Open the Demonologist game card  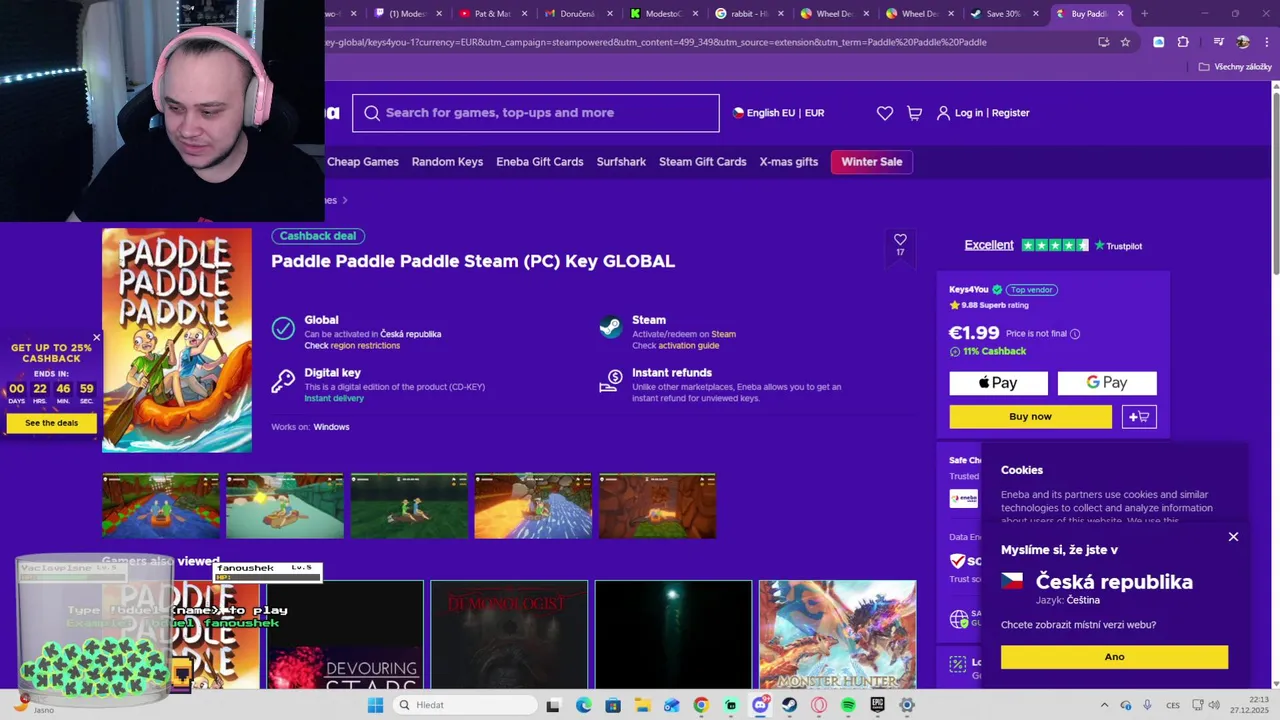(x=509, y=634)
